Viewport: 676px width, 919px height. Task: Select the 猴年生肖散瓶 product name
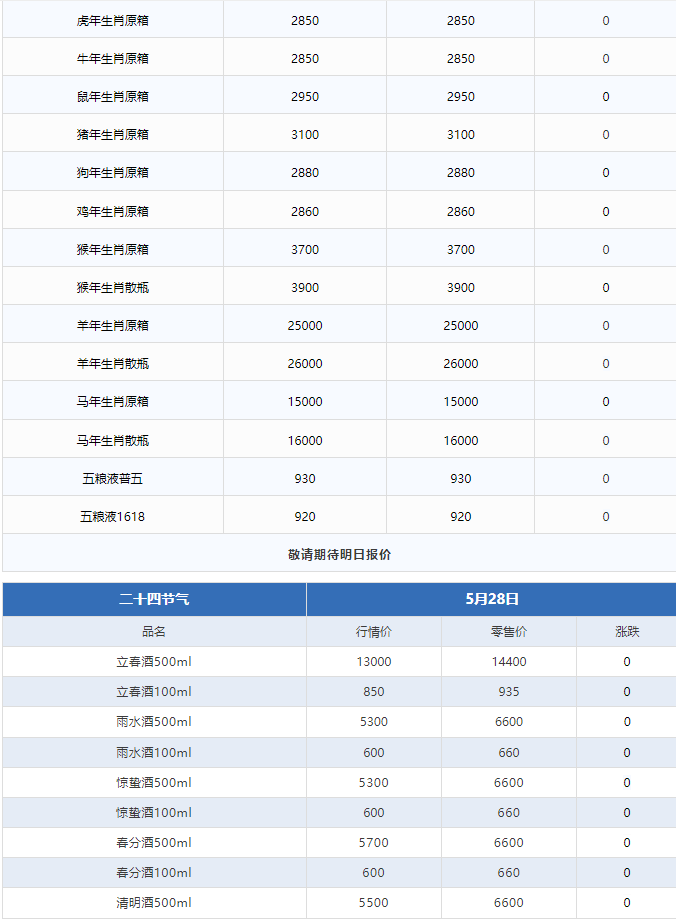point(113,288)
